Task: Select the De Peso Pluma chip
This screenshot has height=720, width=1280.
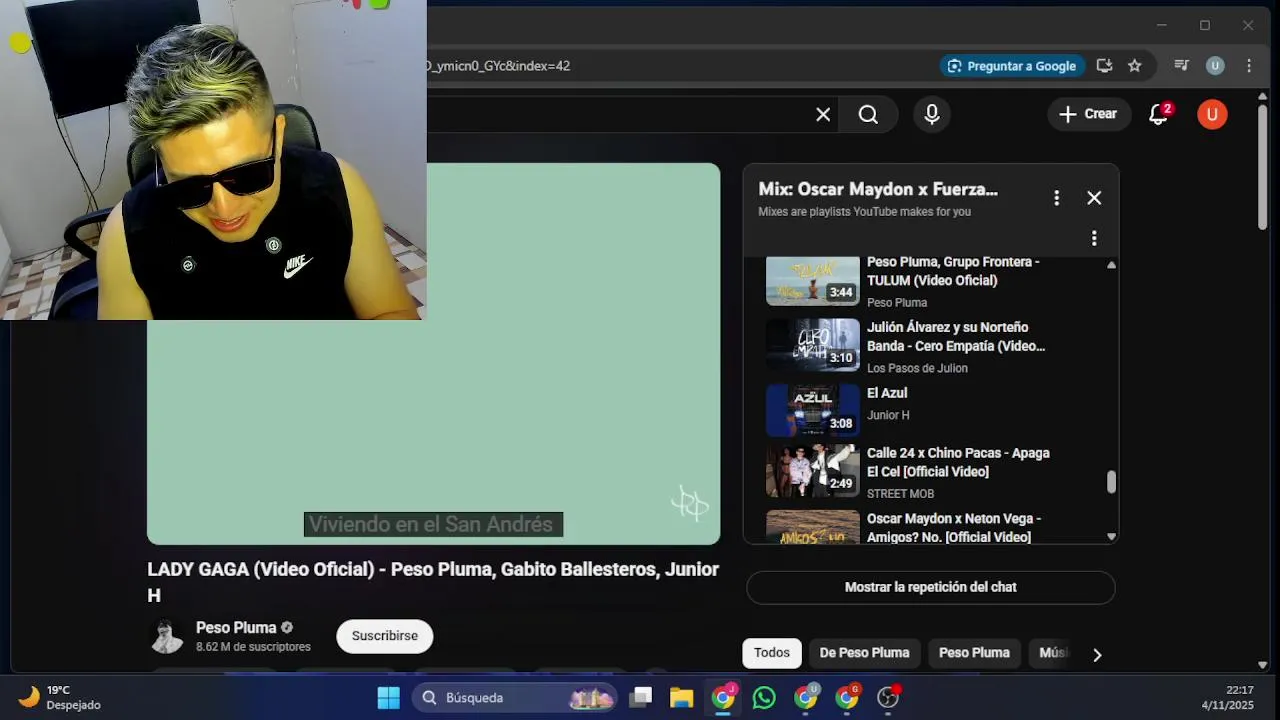Action: (x=864, y=653)
